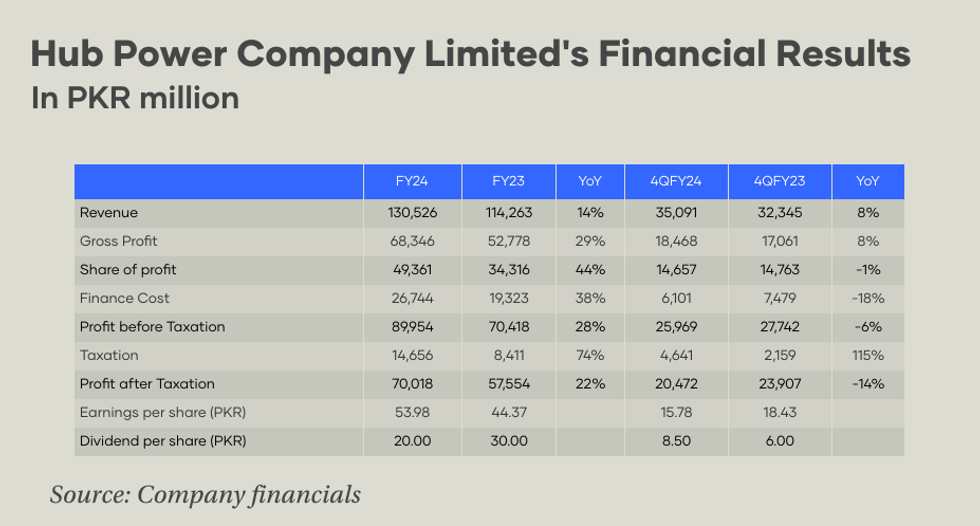Select the Gross Profit row label
The height and width of the screenshot is (526, 980).
pyautogui.click(x=118, y=241)
